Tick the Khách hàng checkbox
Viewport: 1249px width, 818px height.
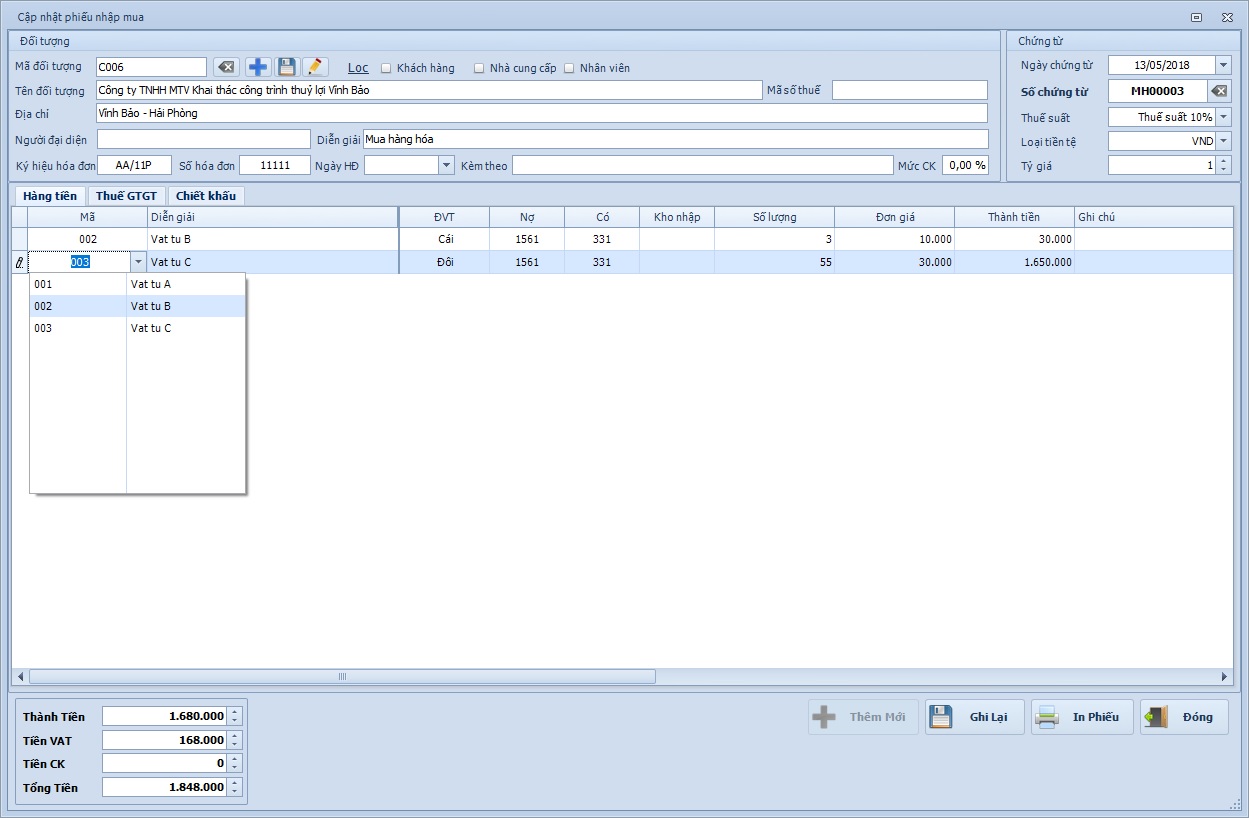tap(386, 68)
